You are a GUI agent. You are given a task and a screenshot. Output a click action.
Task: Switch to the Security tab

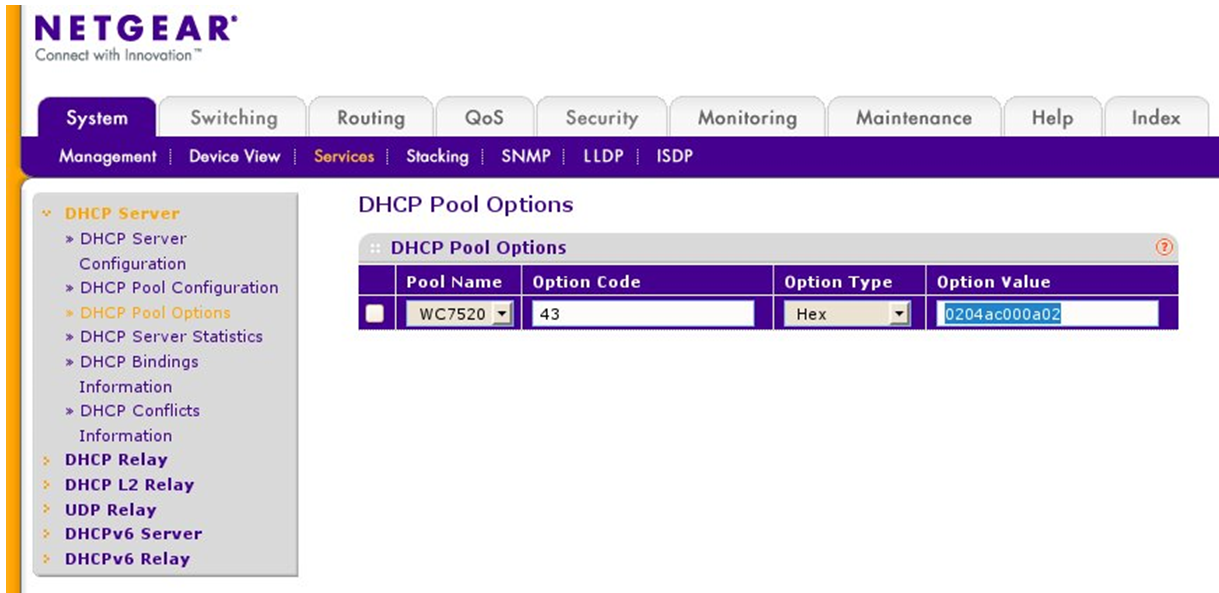click(x=601, y=118)
